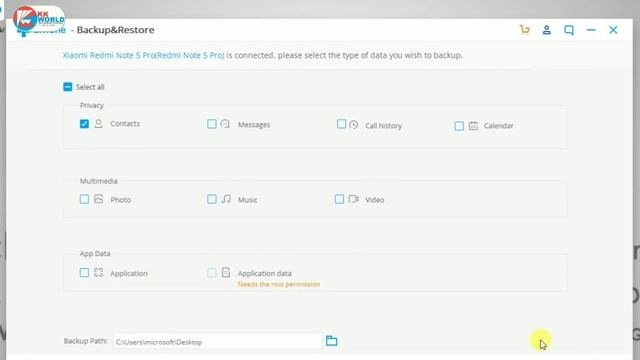Uncheck the Contacts checkbox
The width and height of the screenshot is (640, 360).
[84, 124]
